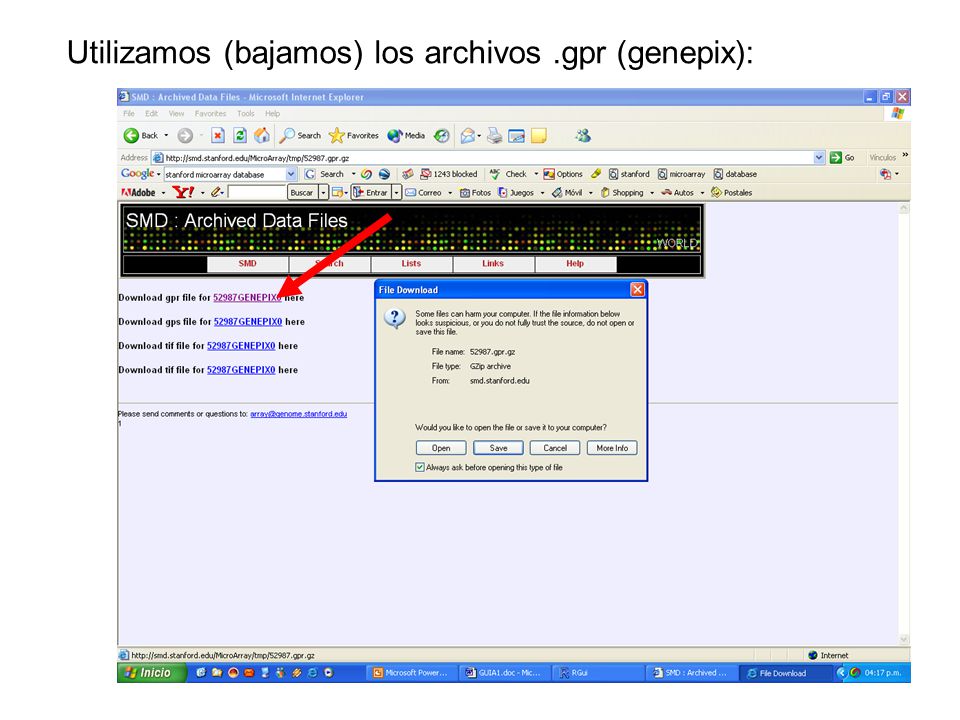Open the Shopping dropdown arrow
Screen dimensions: 960x720
651,193
